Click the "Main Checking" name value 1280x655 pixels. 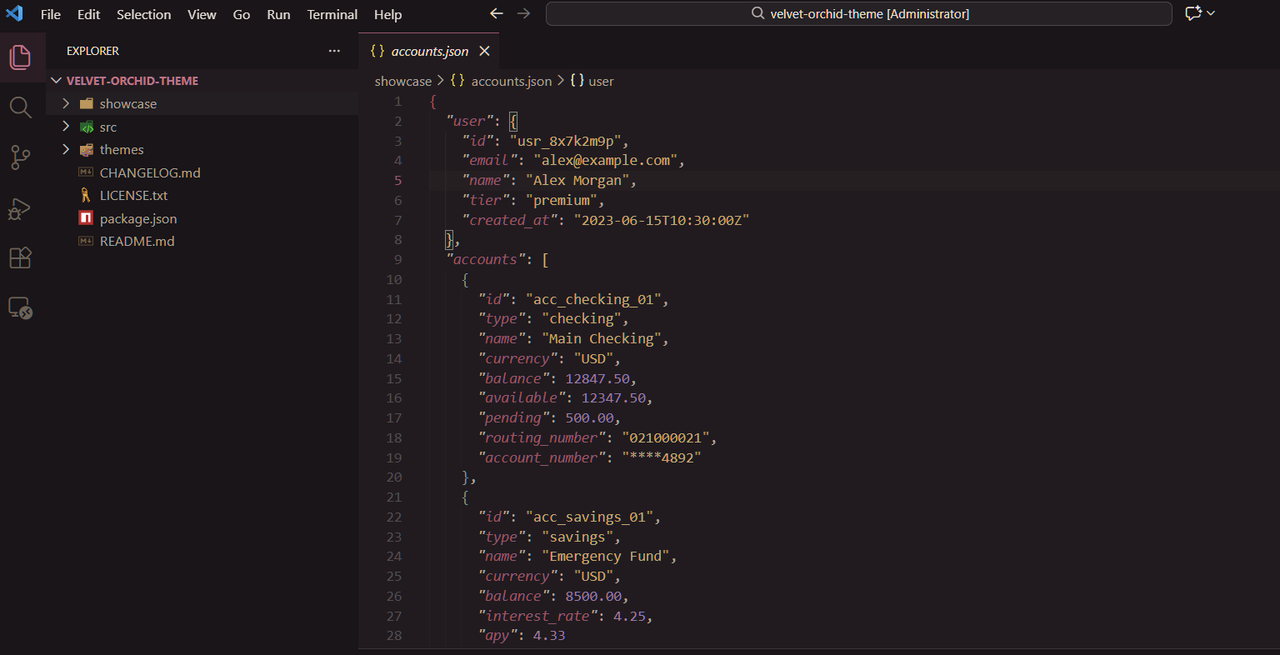coord(601,339)
